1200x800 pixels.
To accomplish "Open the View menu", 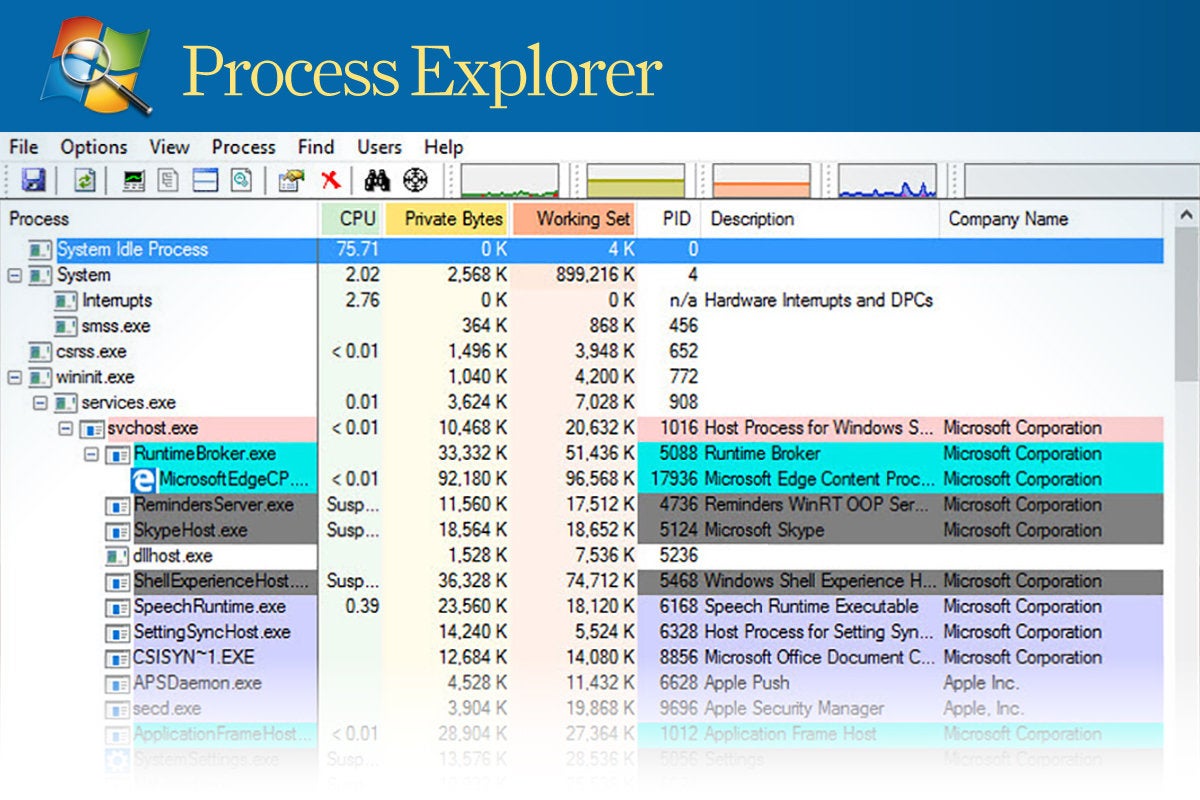I will pos(169,147).
